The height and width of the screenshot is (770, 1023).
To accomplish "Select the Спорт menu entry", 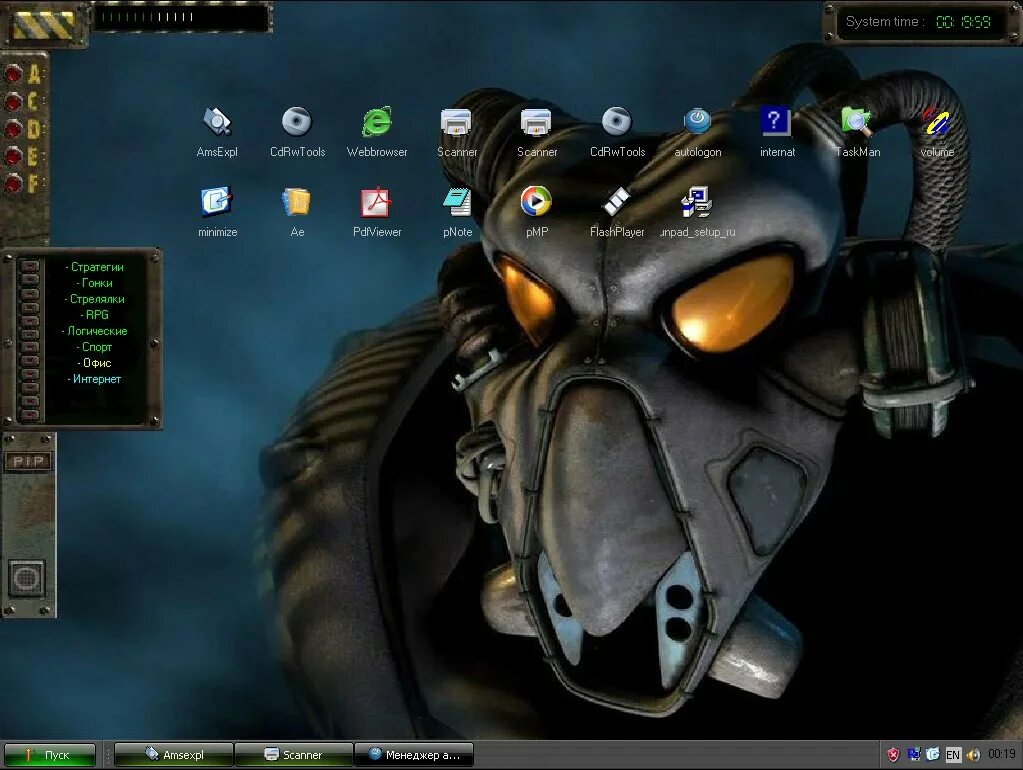I will (95, 347).
